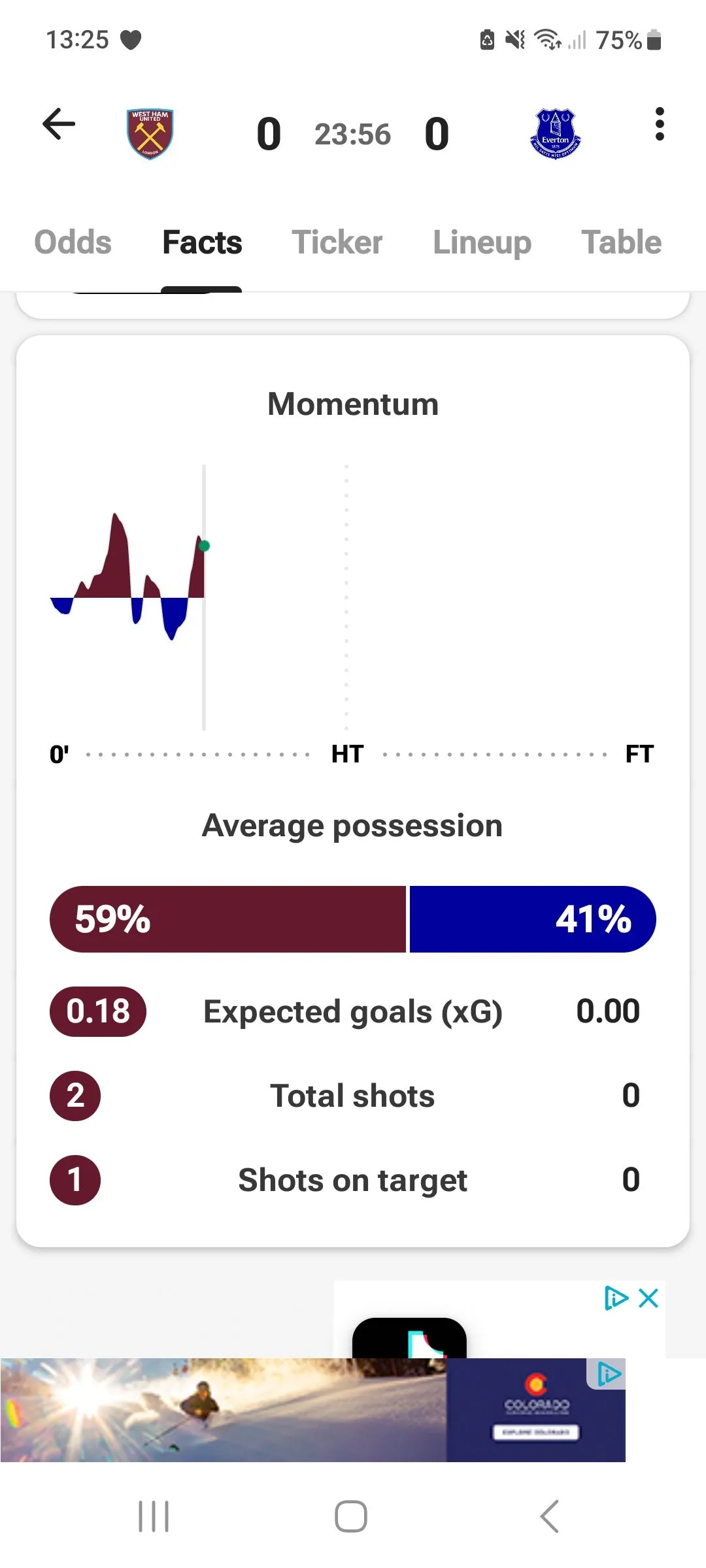
Task: Open the Everton club crest
Action: (555, 134)
